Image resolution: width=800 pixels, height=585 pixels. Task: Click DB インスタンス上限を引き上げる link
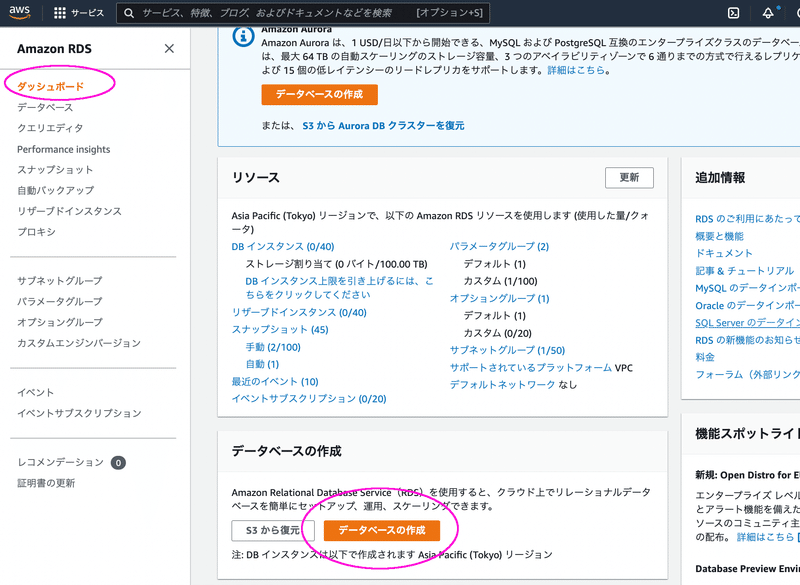(339, 288)
